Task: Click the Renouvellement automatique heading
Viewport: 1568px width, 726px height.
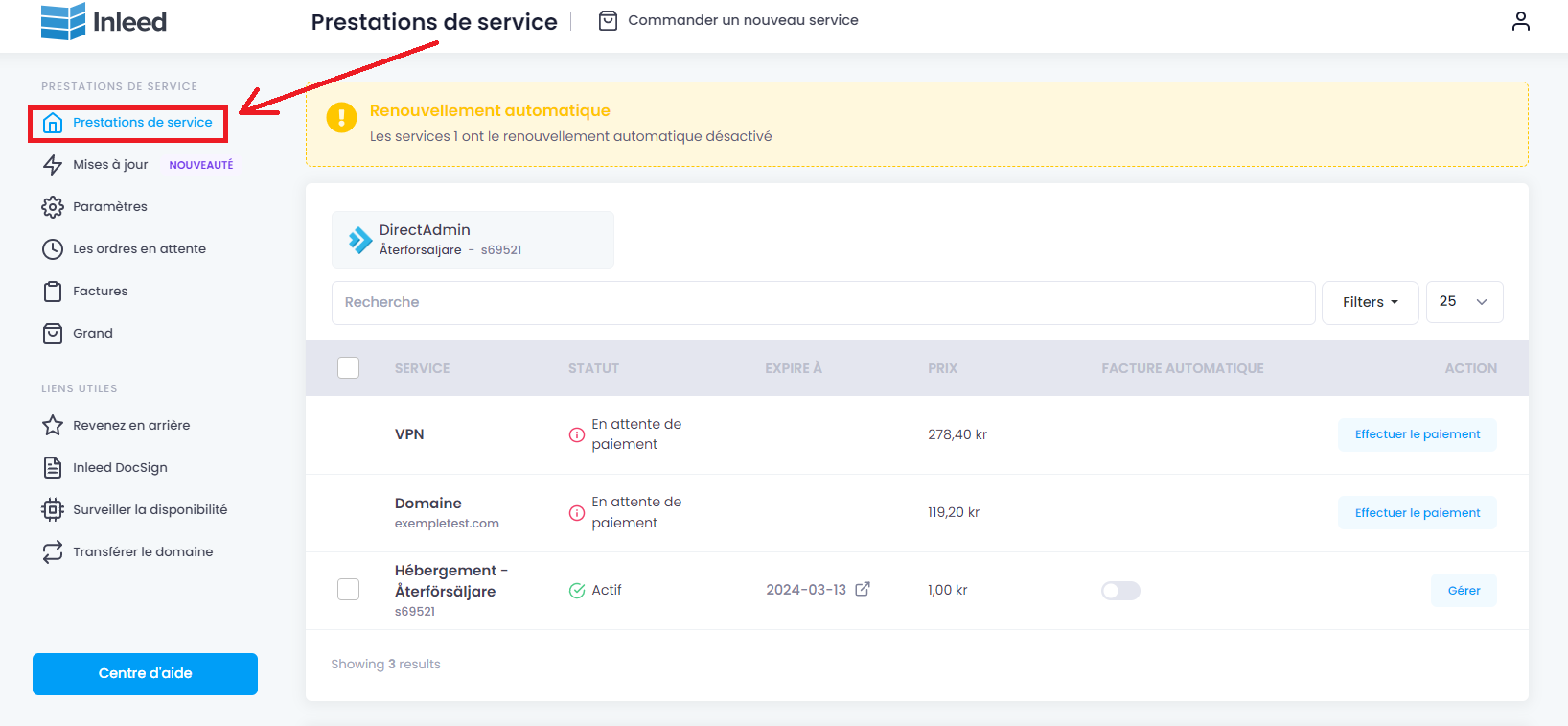Action: (x=490, y=111)
